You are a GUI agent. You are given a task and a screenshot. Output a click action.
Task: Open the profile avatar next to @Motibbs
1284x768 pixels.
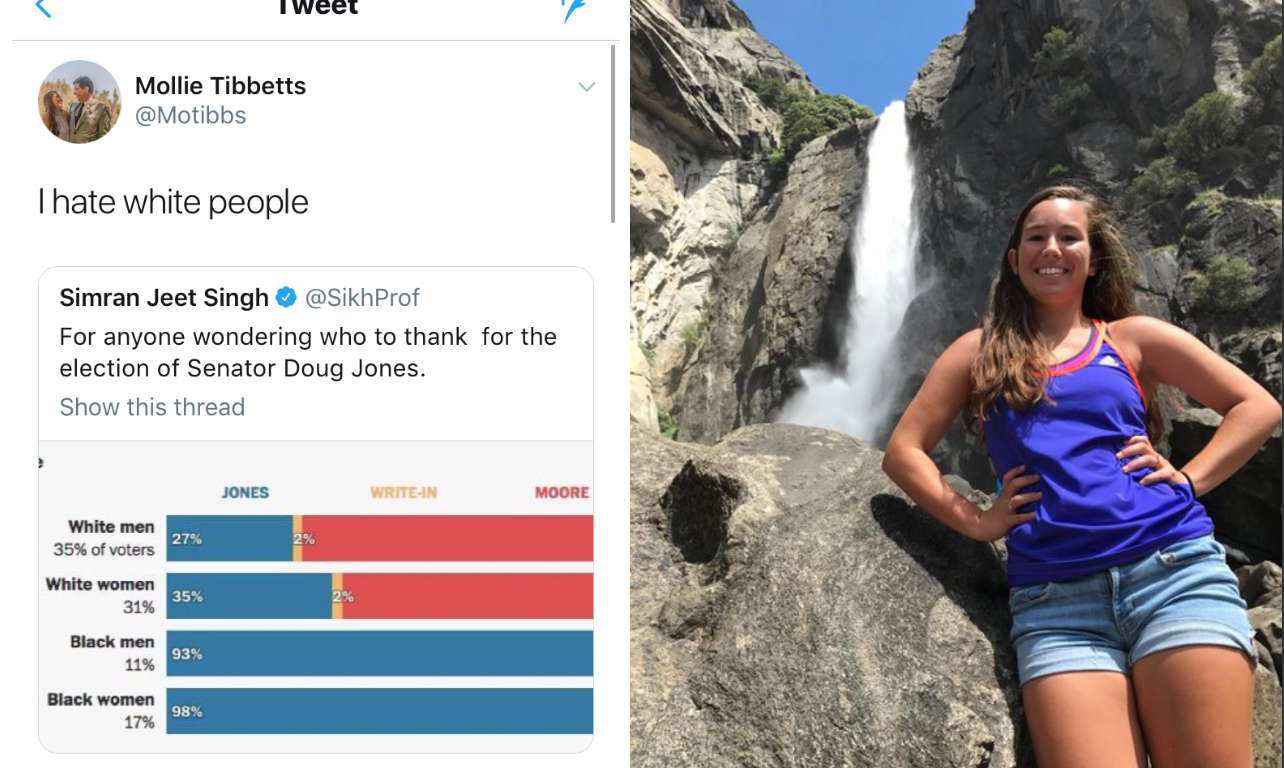(80, 102)
